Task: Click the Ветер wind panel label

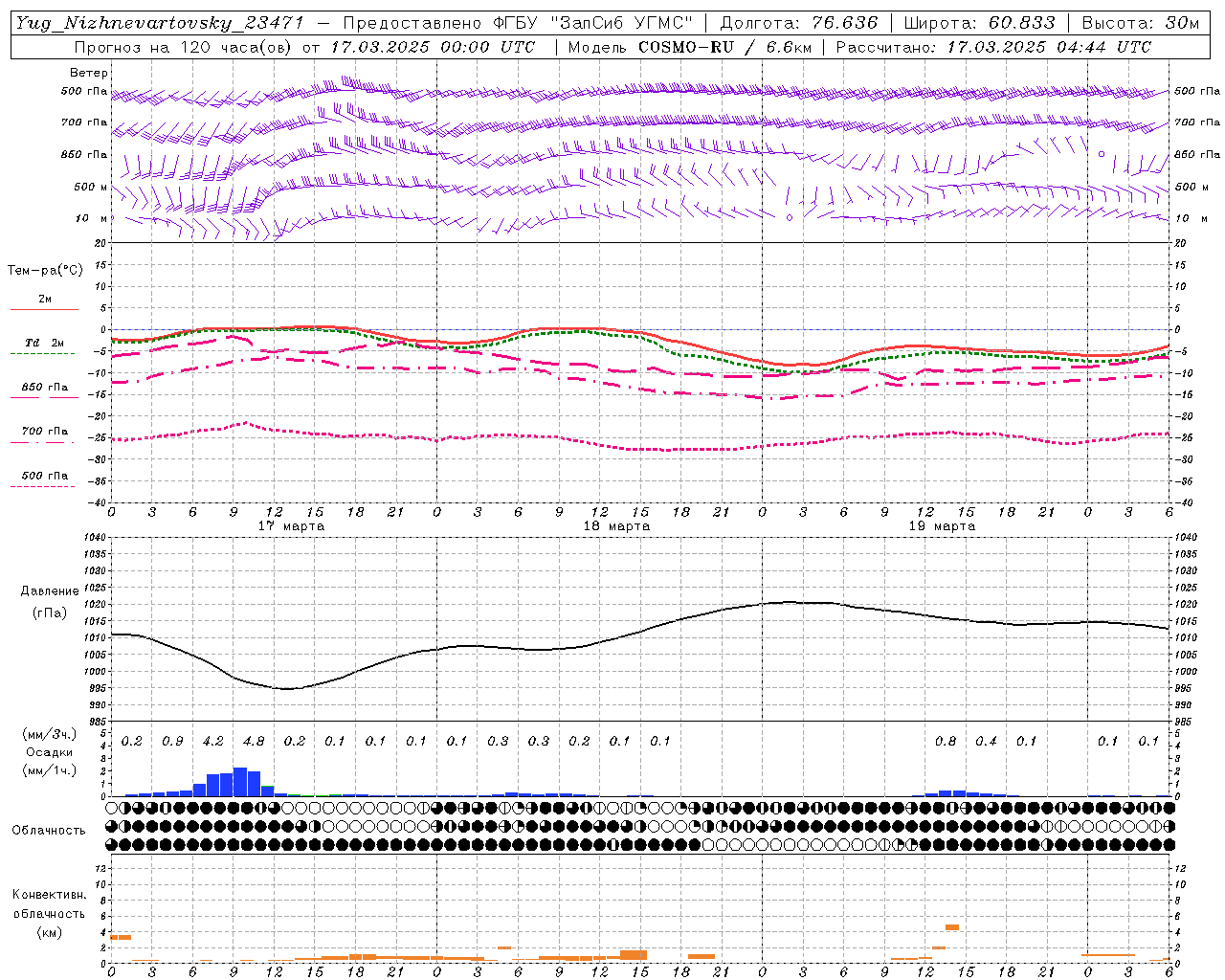Action: pos(89,73)
